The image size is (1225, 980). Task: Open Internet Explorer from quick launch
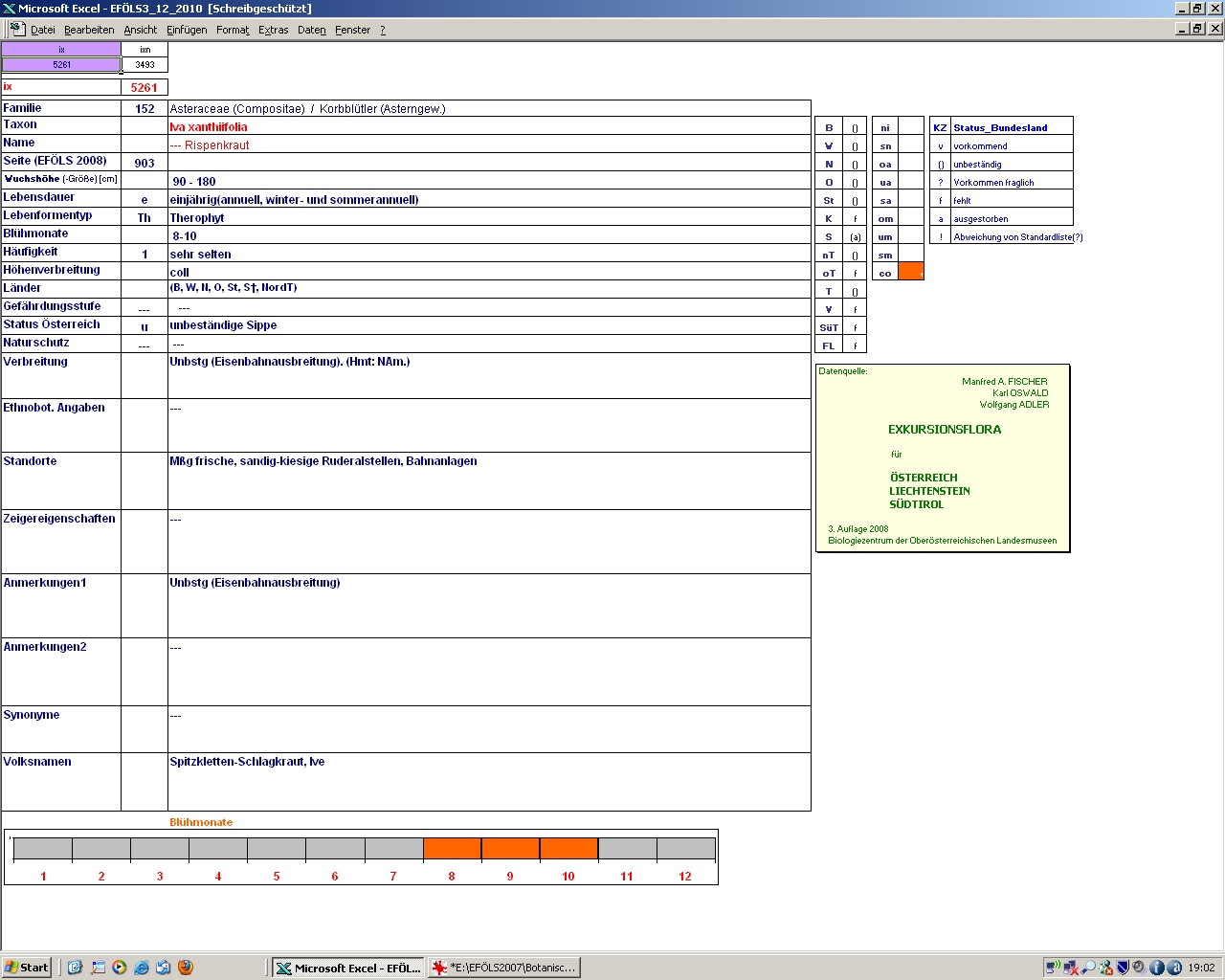(142, 968)
